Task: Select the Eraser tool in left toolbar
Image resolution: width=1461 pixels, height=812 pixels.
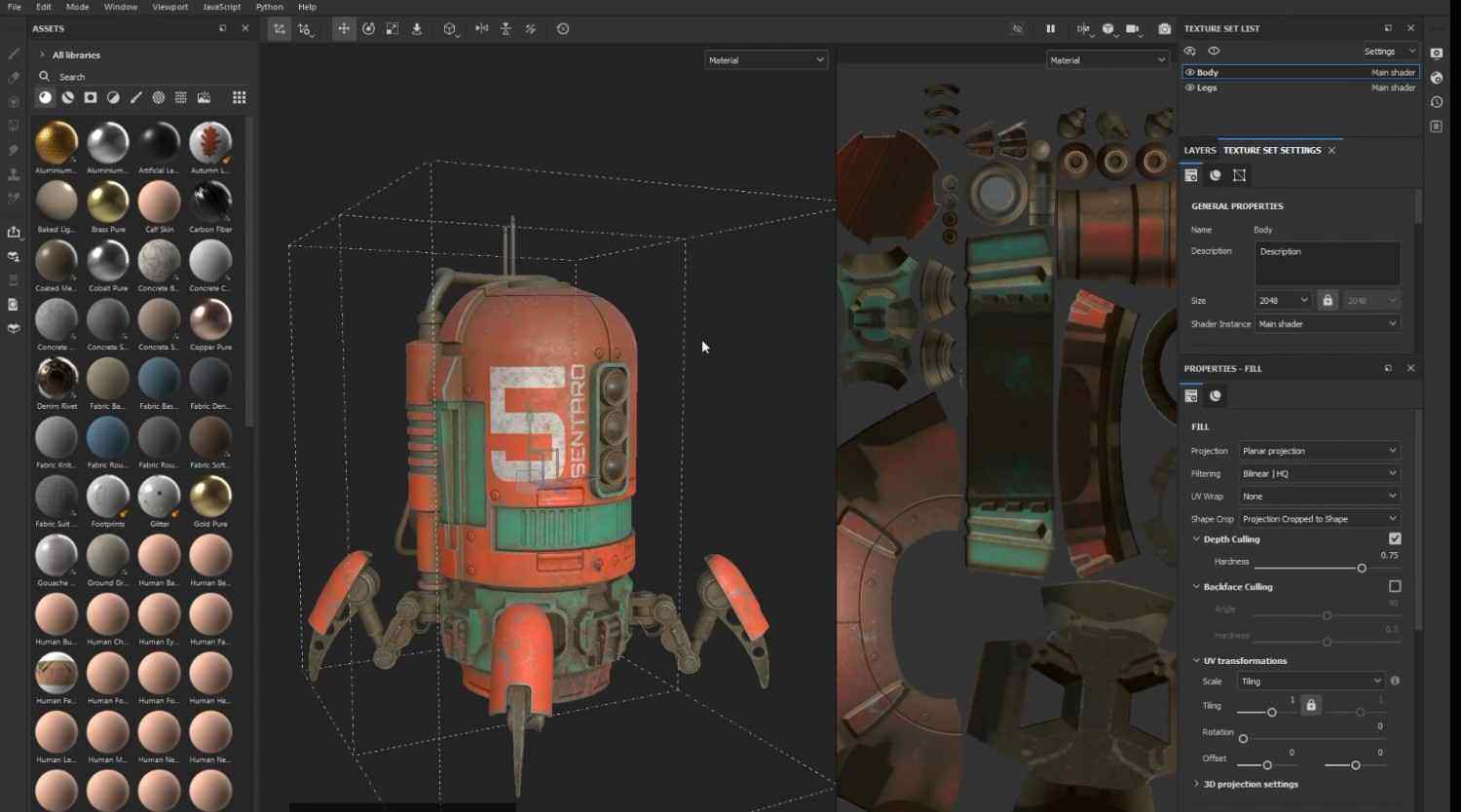Action: tap(14, 78)
